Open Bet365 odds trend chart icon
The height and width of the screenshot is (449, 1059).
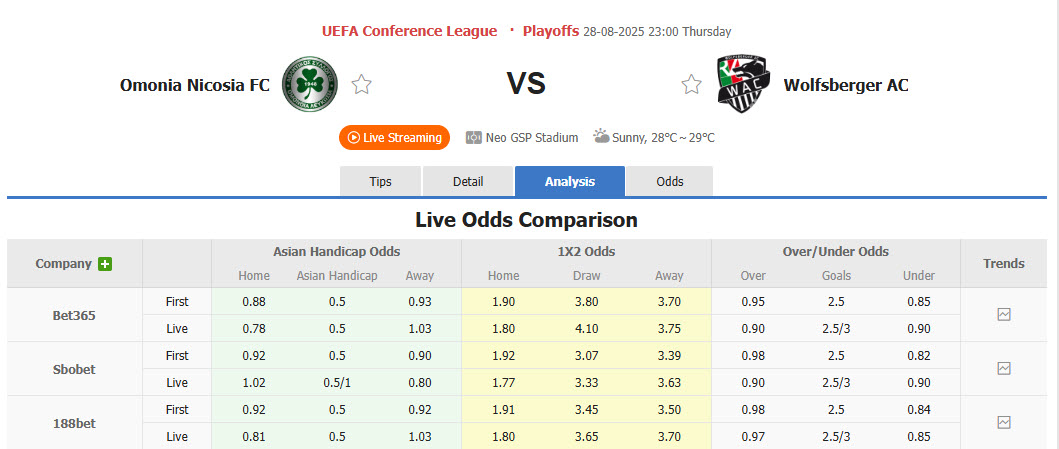(x=1004, y=314)
